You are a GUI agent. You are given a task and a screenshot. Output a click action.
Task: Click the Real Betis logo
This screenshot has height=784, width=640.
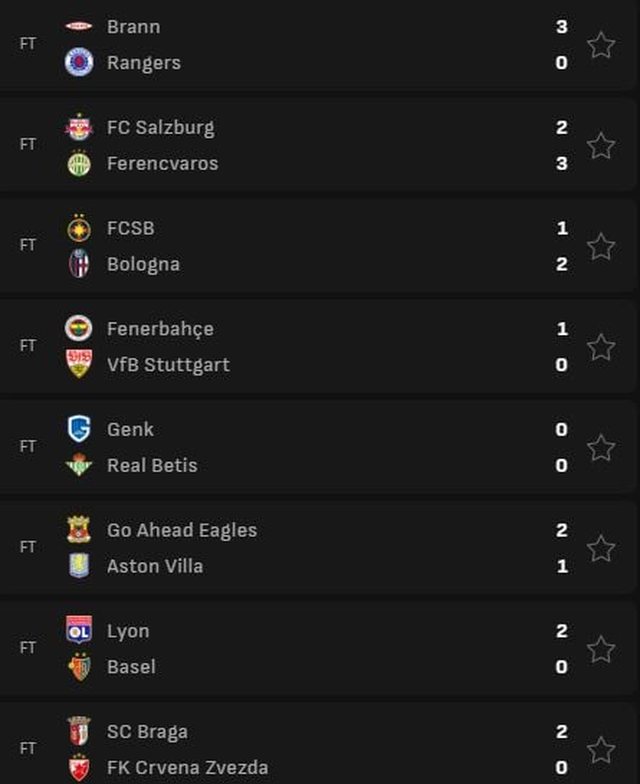(x=79, y=465)
